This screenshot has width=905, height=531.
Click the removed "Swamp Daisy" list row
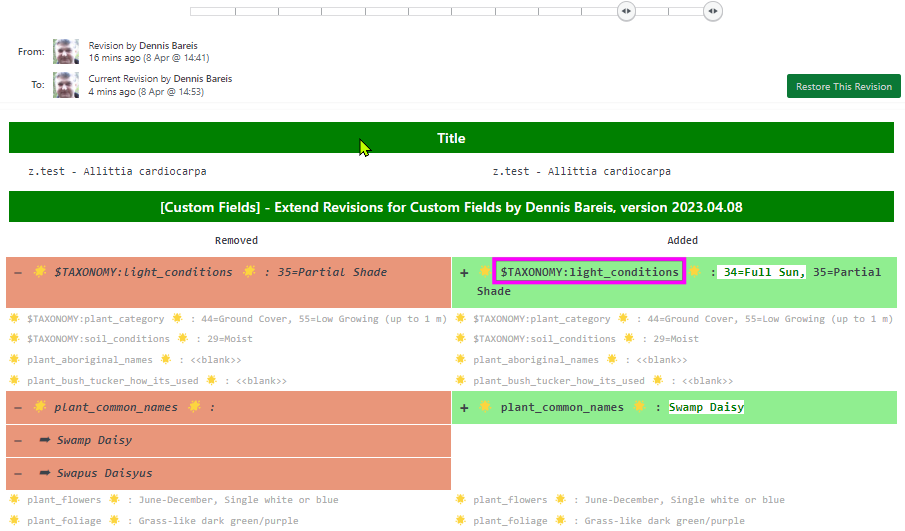pyautogui.click(x=229, y=441)
